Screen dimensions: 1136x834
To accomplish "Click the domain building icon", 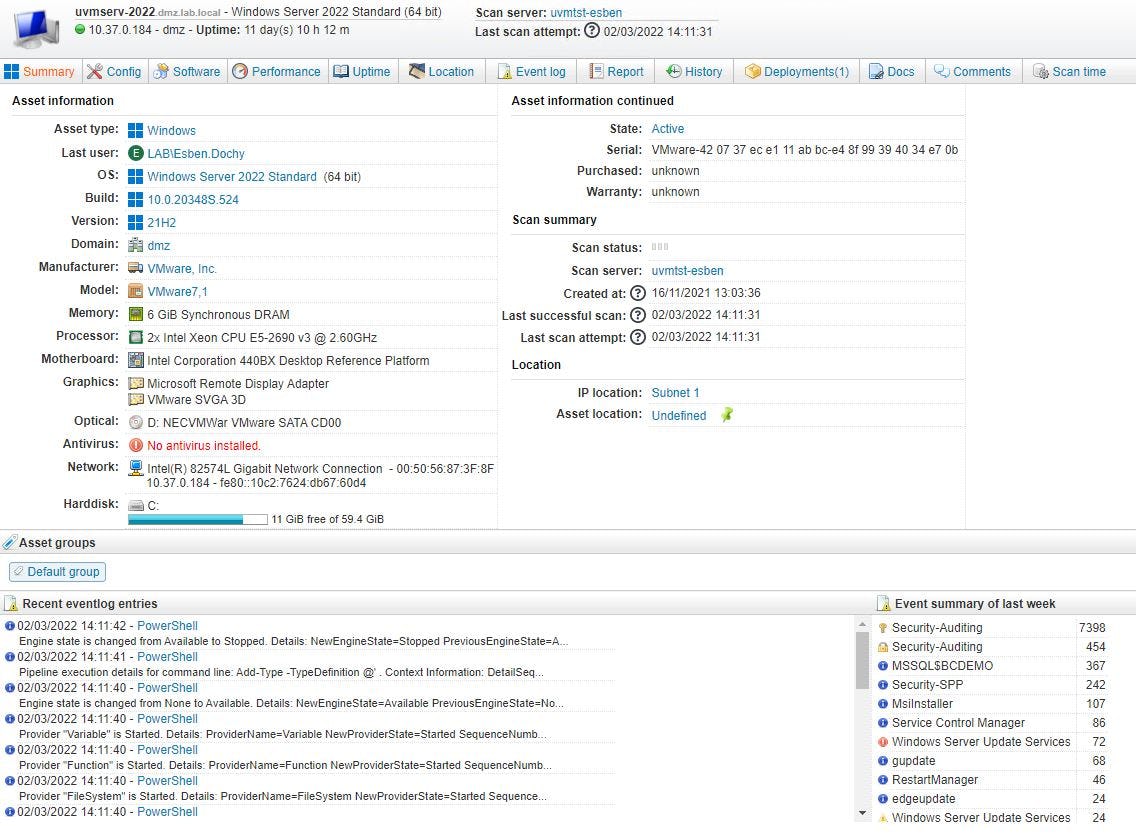I will coord(135,245).
